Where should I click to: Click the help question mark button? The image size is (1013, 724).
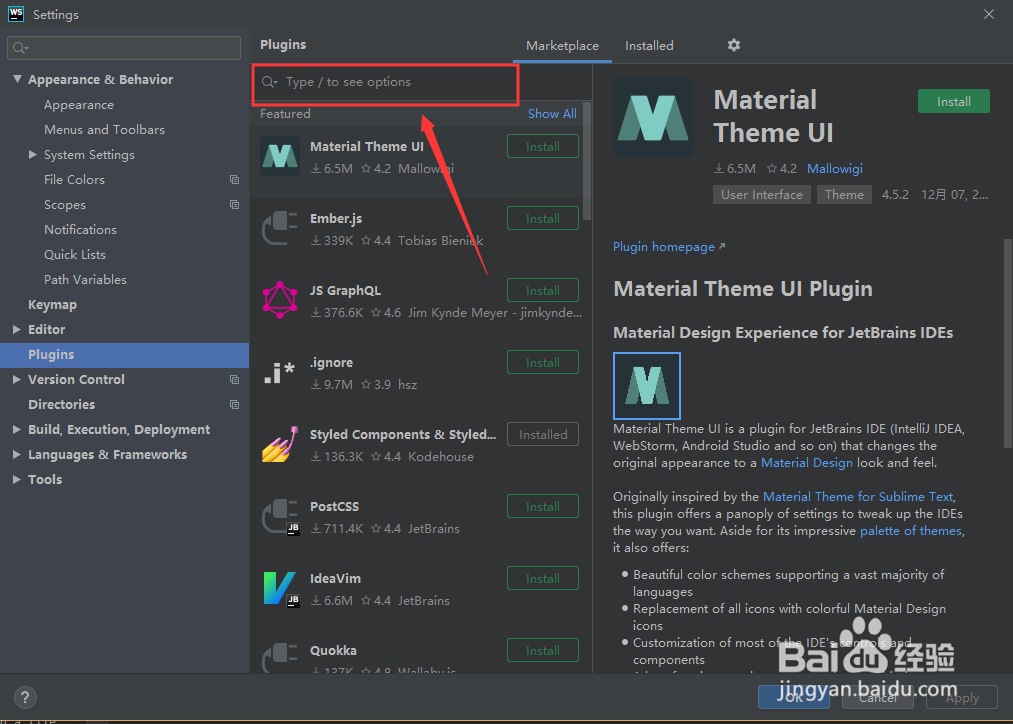(25, 697)
